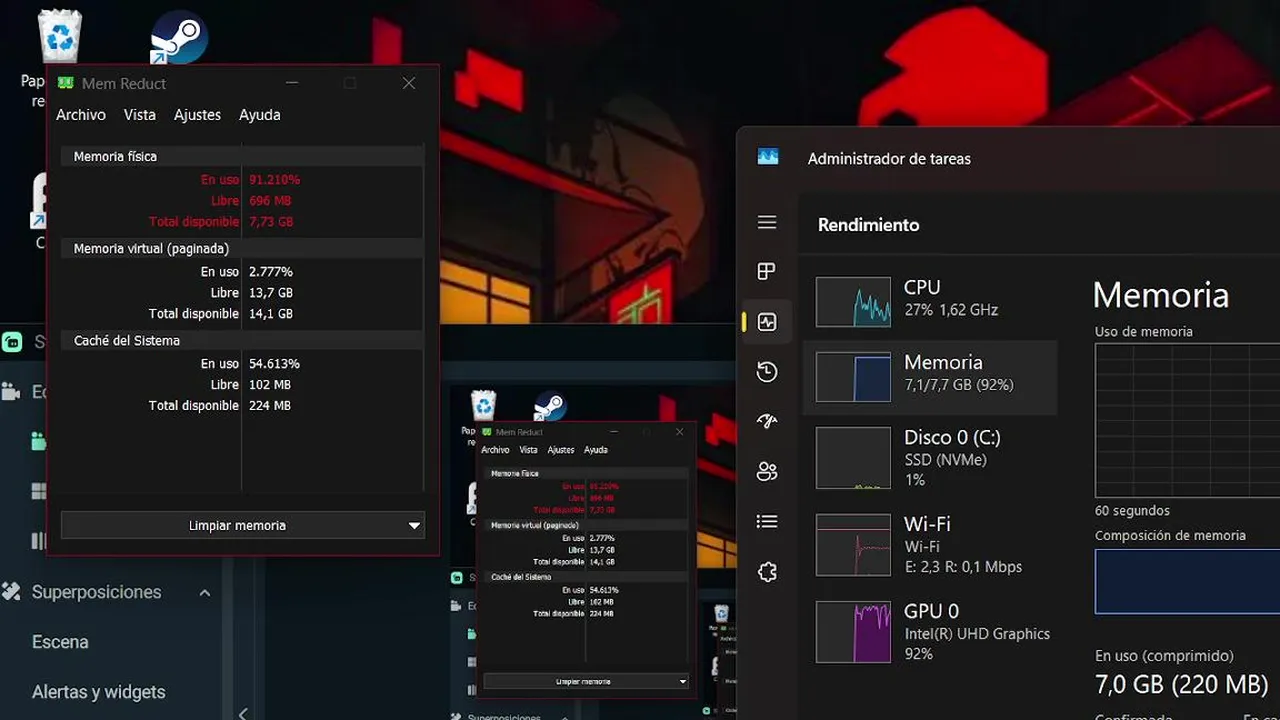Select the virtual memory Libre 13,7 GB value
Viewport: 1280px width, 720px height.
pos(271,293)
